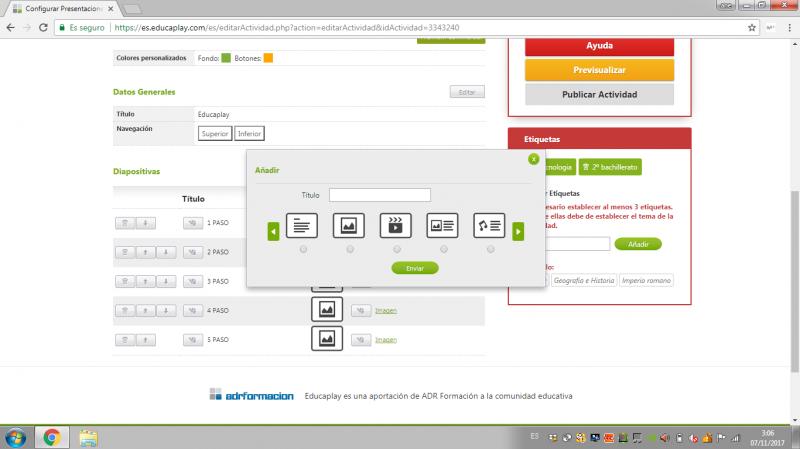Open the Ayuda red button
The width and height of the screenshot is (800, 449).
[599, 46]
